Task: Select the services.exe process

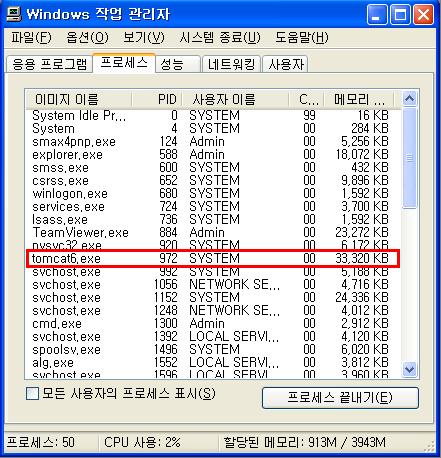Action: click(213, 206)
